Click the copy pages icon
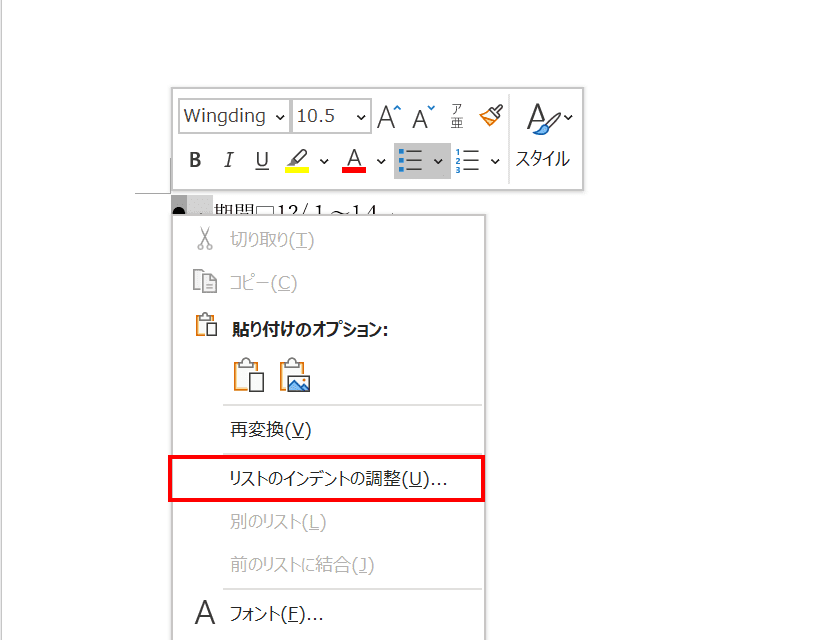The width and height of the screenshot is (829, 640). click(x=205, y=281)
